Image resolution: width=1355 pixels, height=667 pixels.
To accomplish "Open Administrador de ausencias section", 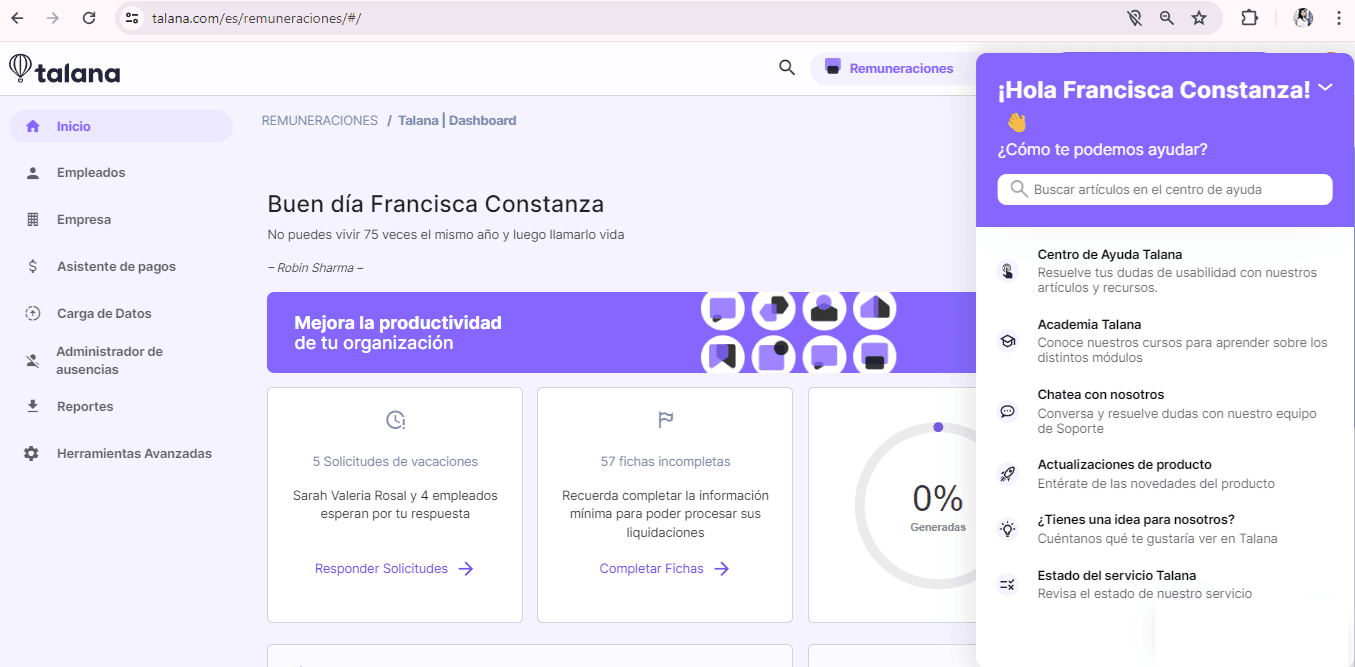I will [109, 361].
